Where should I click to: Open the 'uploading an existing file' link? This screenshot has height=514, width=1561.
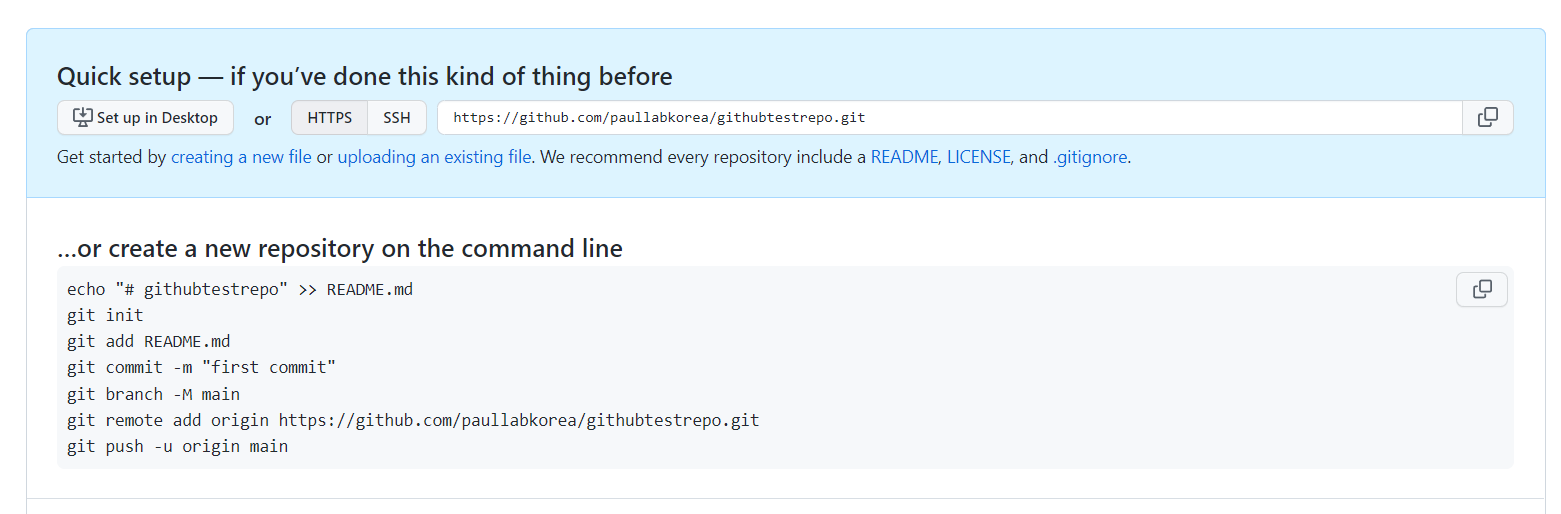point(434,157)
